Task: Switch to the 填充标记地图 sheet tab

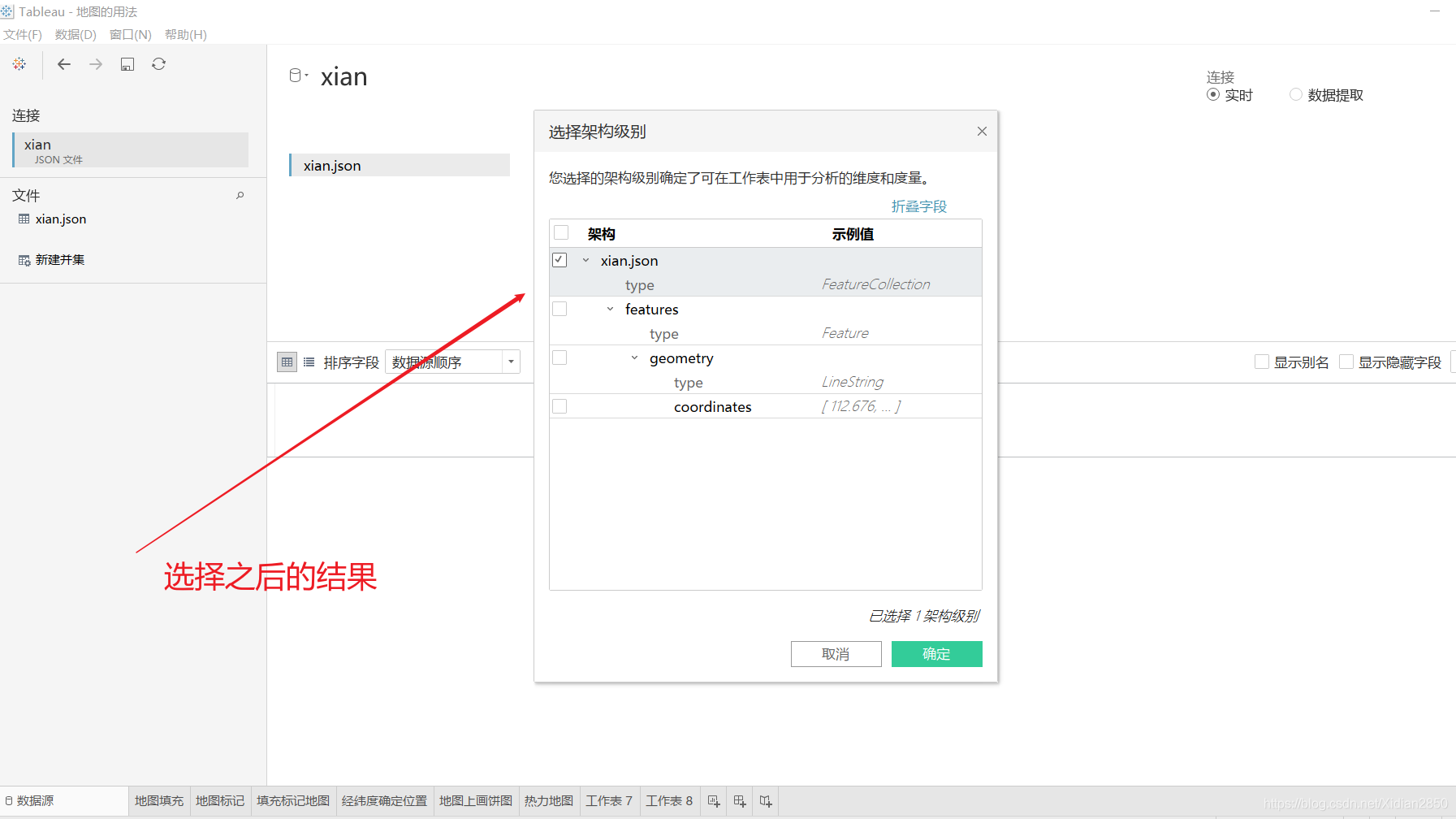Action: click(x=293, y=801)
